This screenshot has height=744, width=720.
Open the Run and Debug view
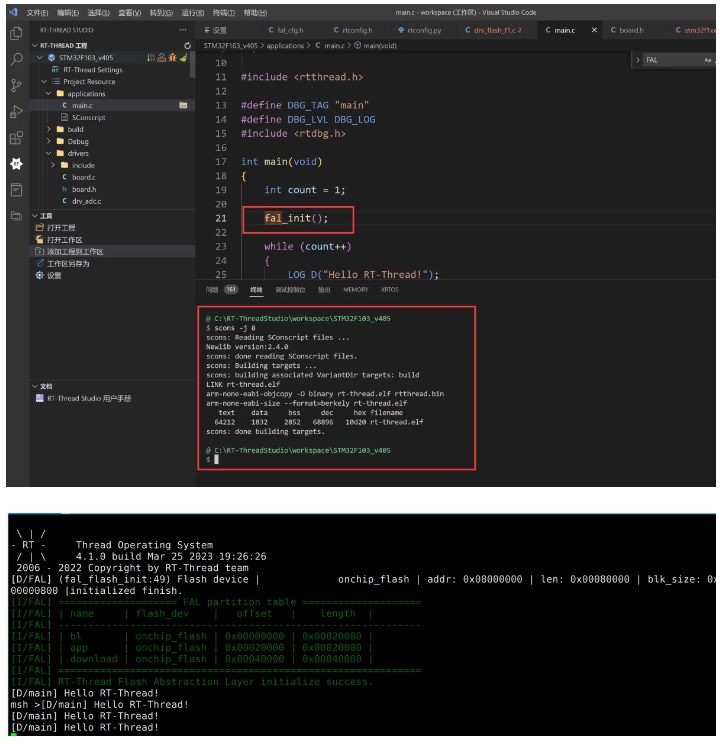tap(16, 112)
